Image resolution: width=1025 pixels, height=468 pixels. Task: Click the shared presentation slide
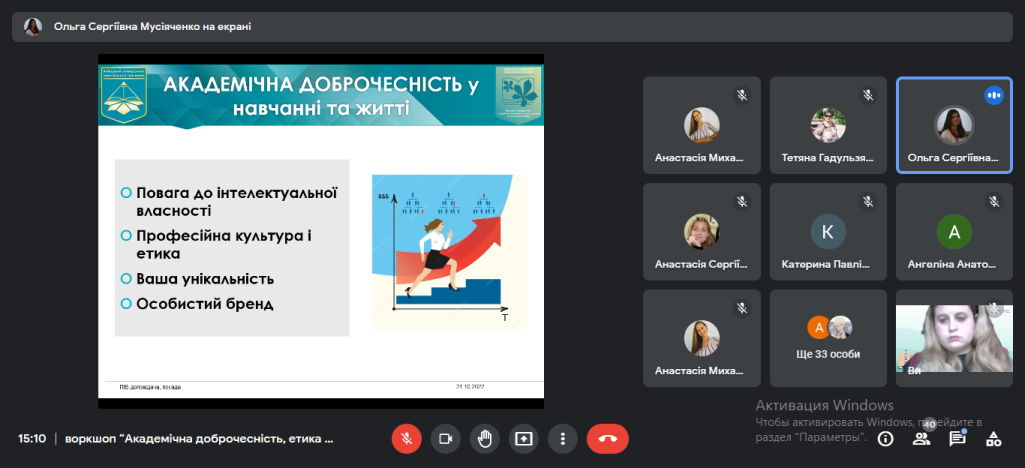321,231
